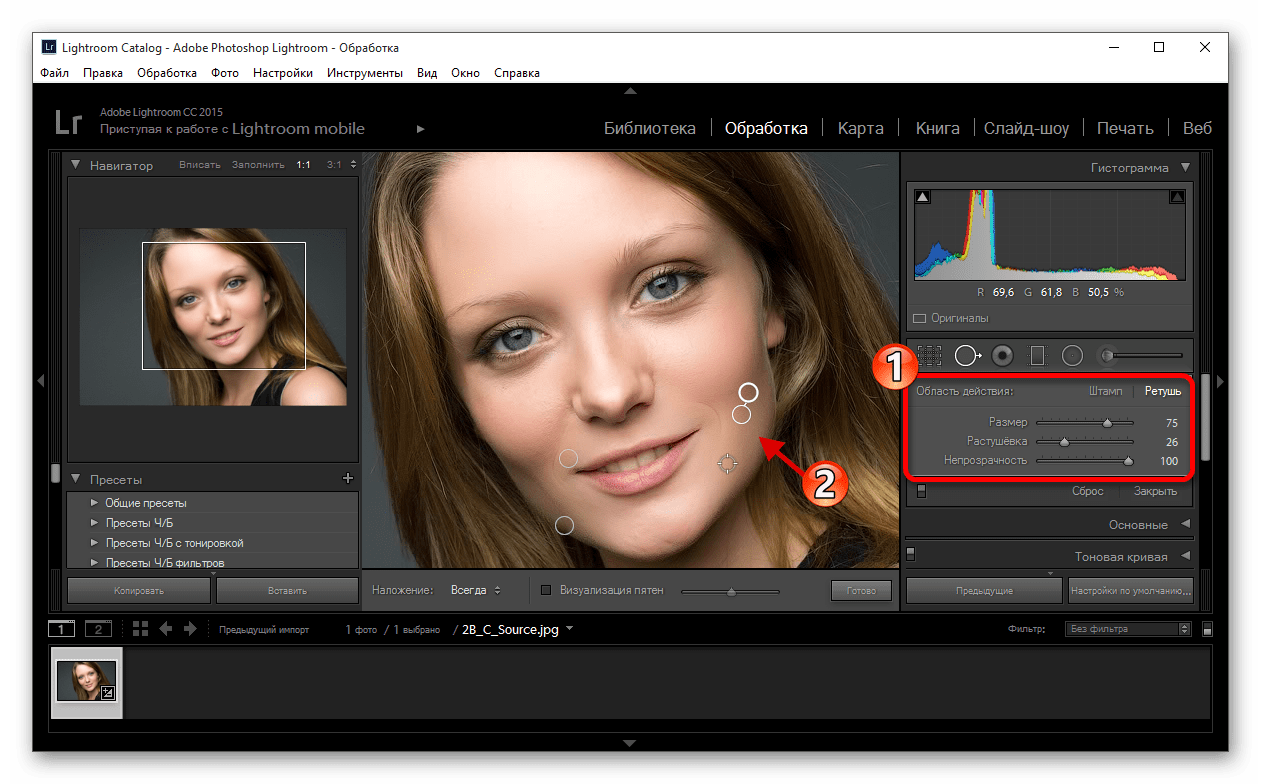Select the Graduated Filter tool icon
The height and width of the screenshot is (784, 1261).
click(1037, 355)
